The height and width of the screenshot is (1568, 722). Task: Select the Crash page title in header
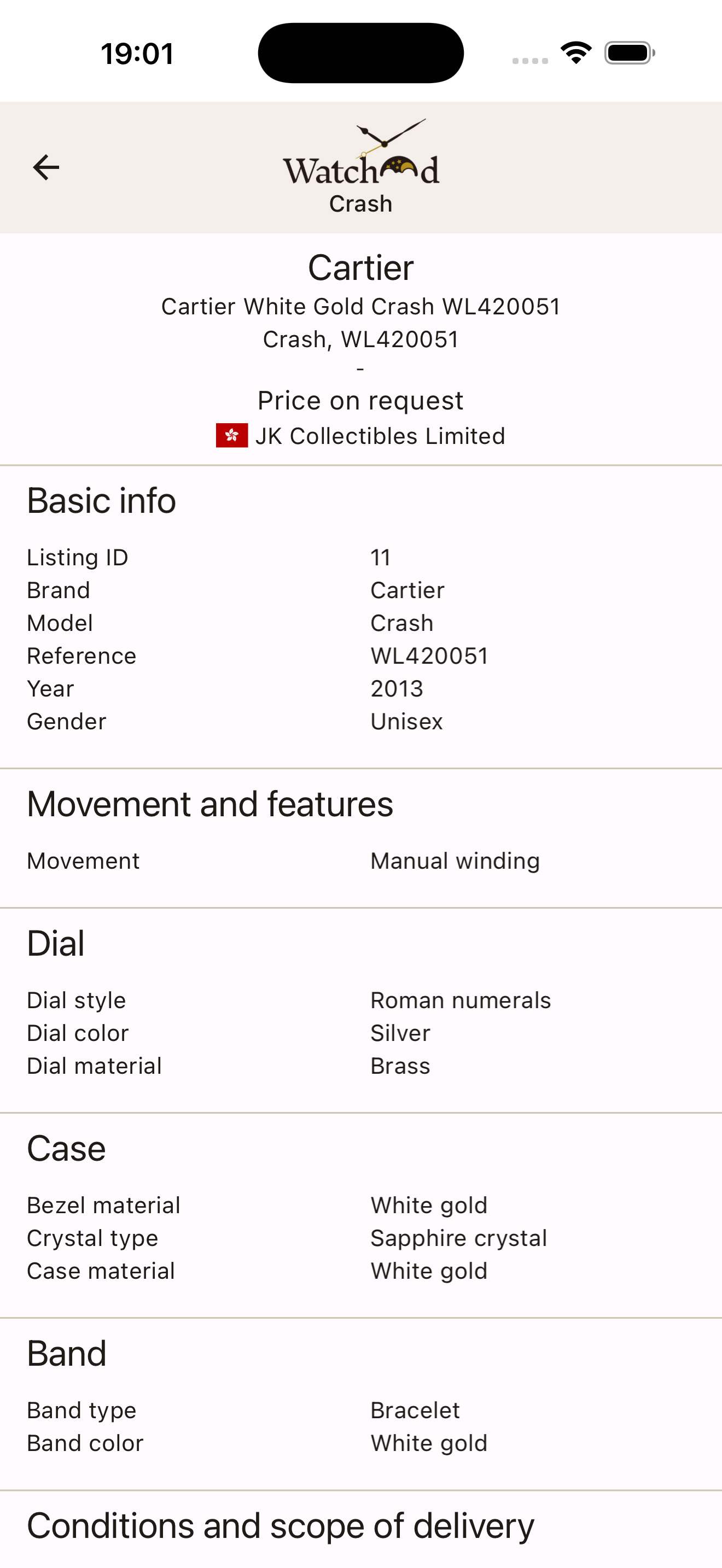click(x=360, y=204)
